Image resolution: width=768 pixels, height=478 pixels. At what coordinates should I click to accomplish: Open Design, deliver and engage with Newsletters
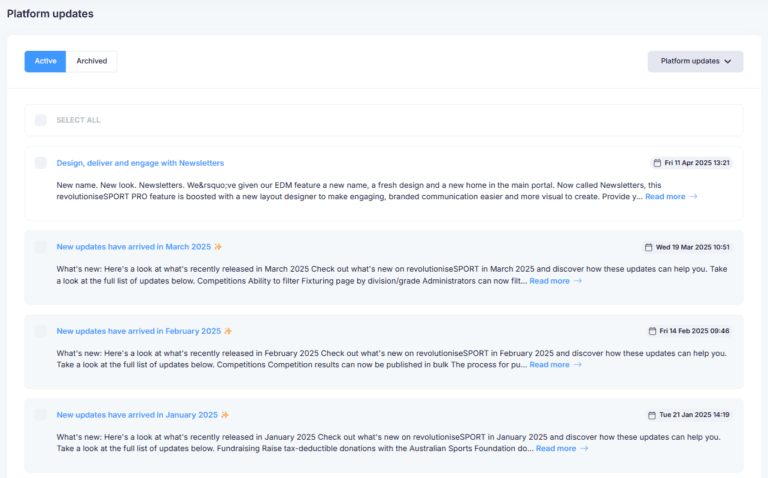[140, 163]
